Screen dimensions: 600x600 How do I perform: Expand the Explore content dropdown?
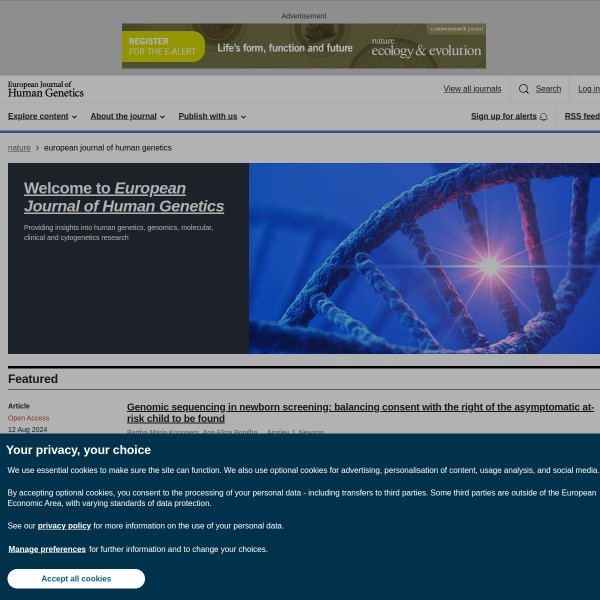[42, 116]
